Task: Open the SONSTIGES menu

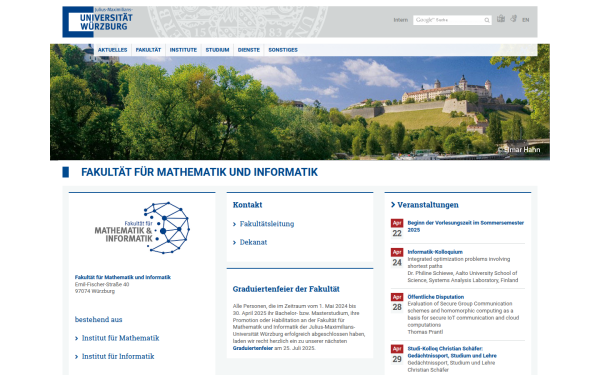Action: 283,50
